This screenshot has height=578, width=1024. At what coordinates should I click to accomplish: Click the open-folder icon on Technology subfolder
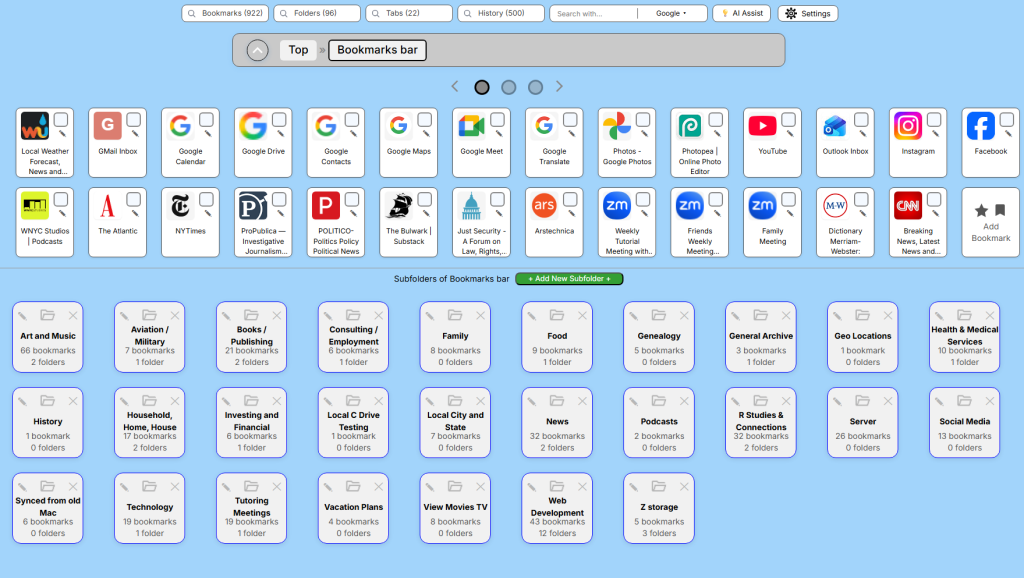click(149, 486)
